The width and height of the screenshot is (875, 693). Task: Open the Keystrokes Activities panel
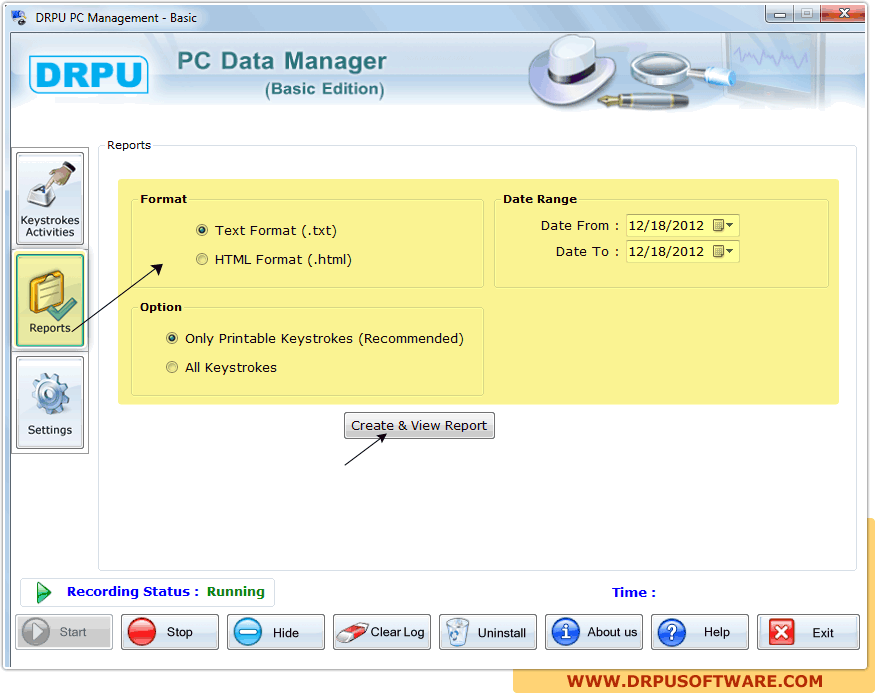tap(50, 199)
